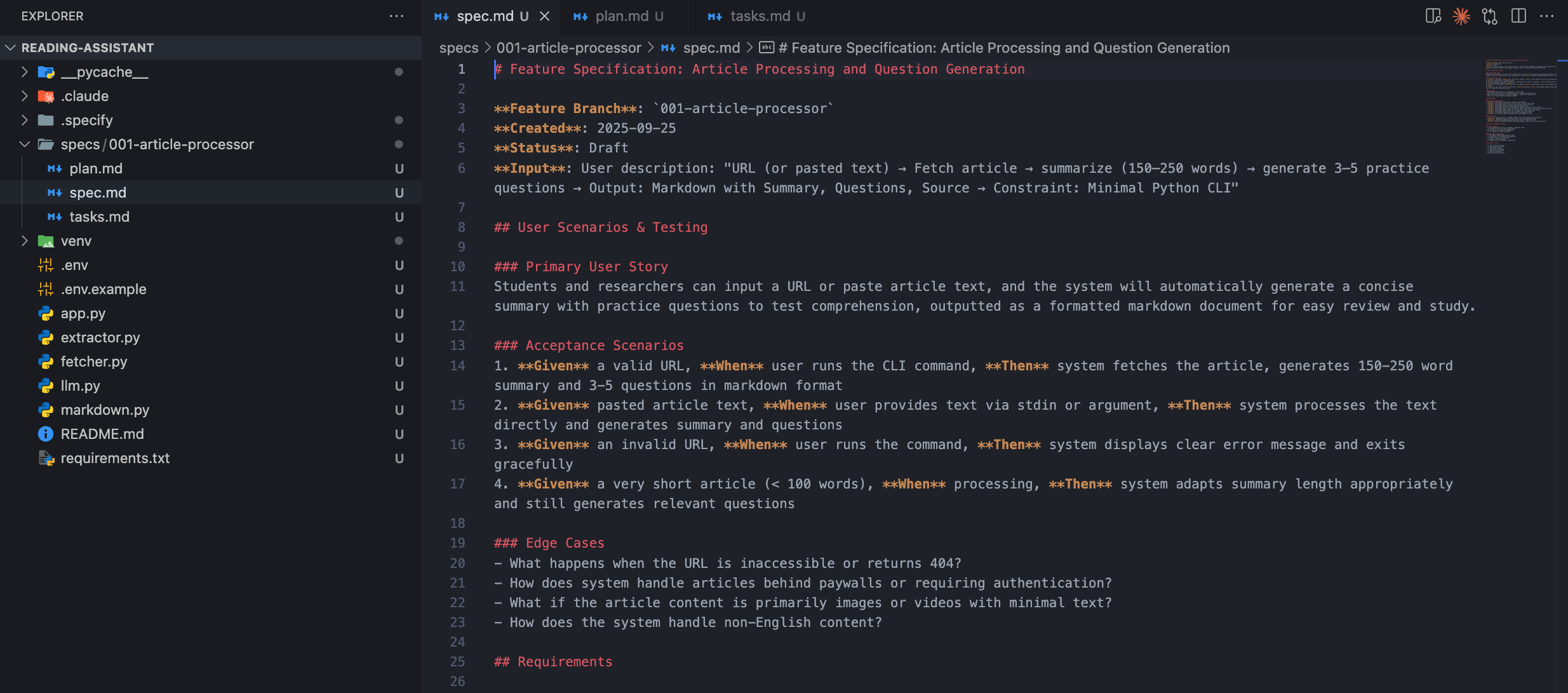Open the editor More Actions ellipsis

(x=1546, y=16)
